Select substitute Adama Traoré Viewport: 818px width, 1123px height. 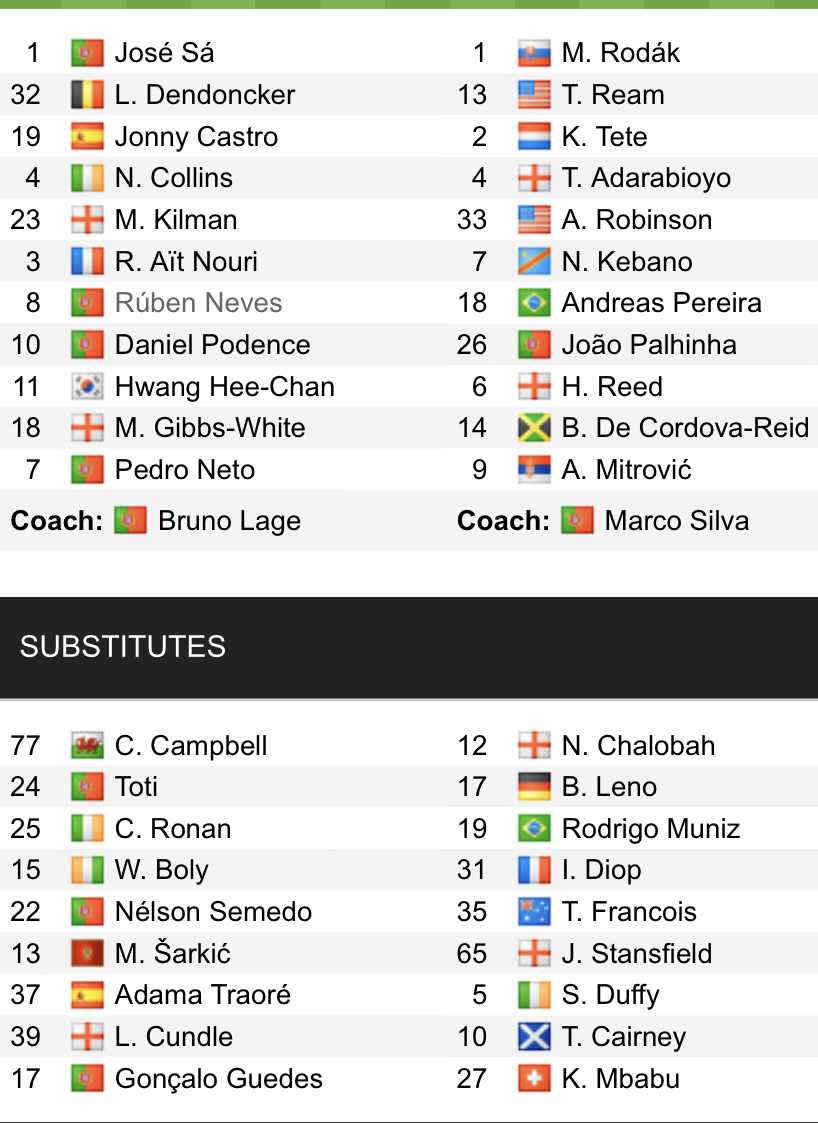click(203, 995)
